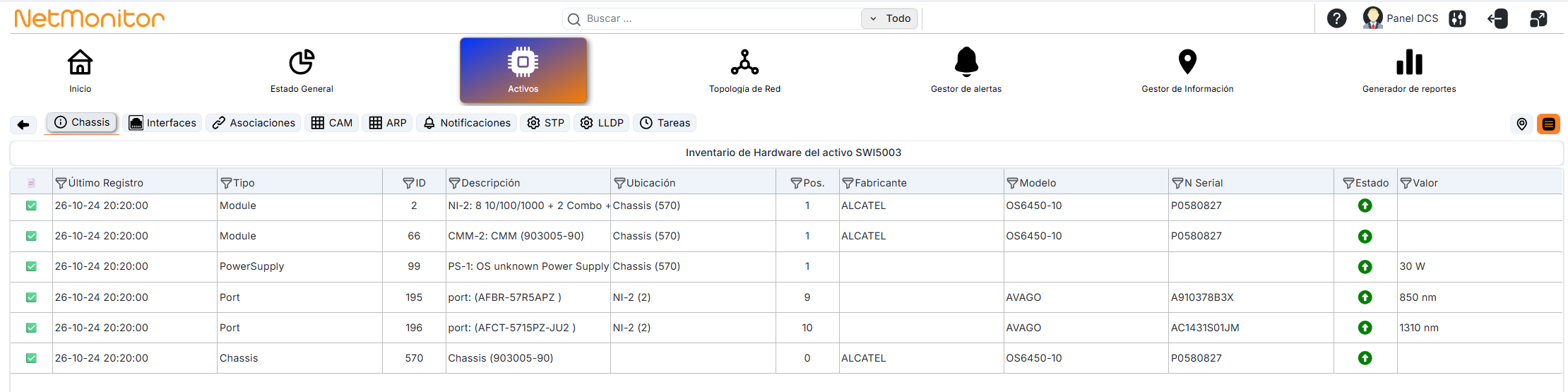
Task: Toggle checkbox for Module ID 2 row
Action: (31, 206)
